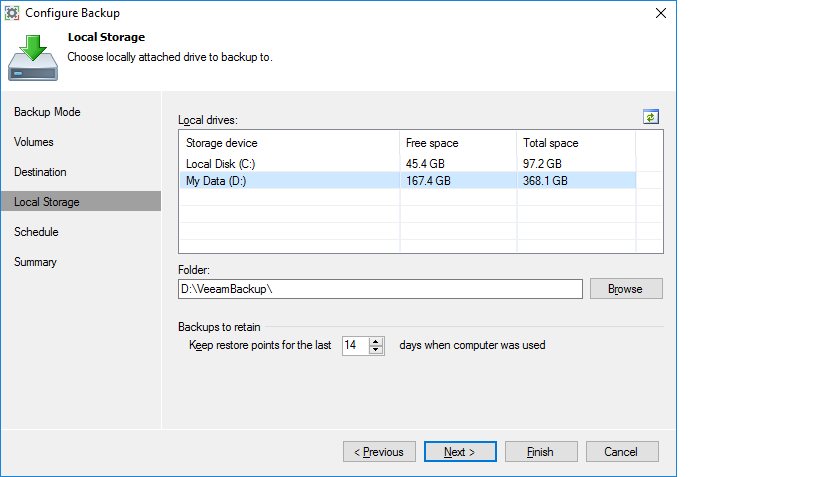Image resolution: width=819 pixels, height=477 pixels.
Task: Open the Backup Mode step
Action: pyautogui.click(x=47, y=112)
